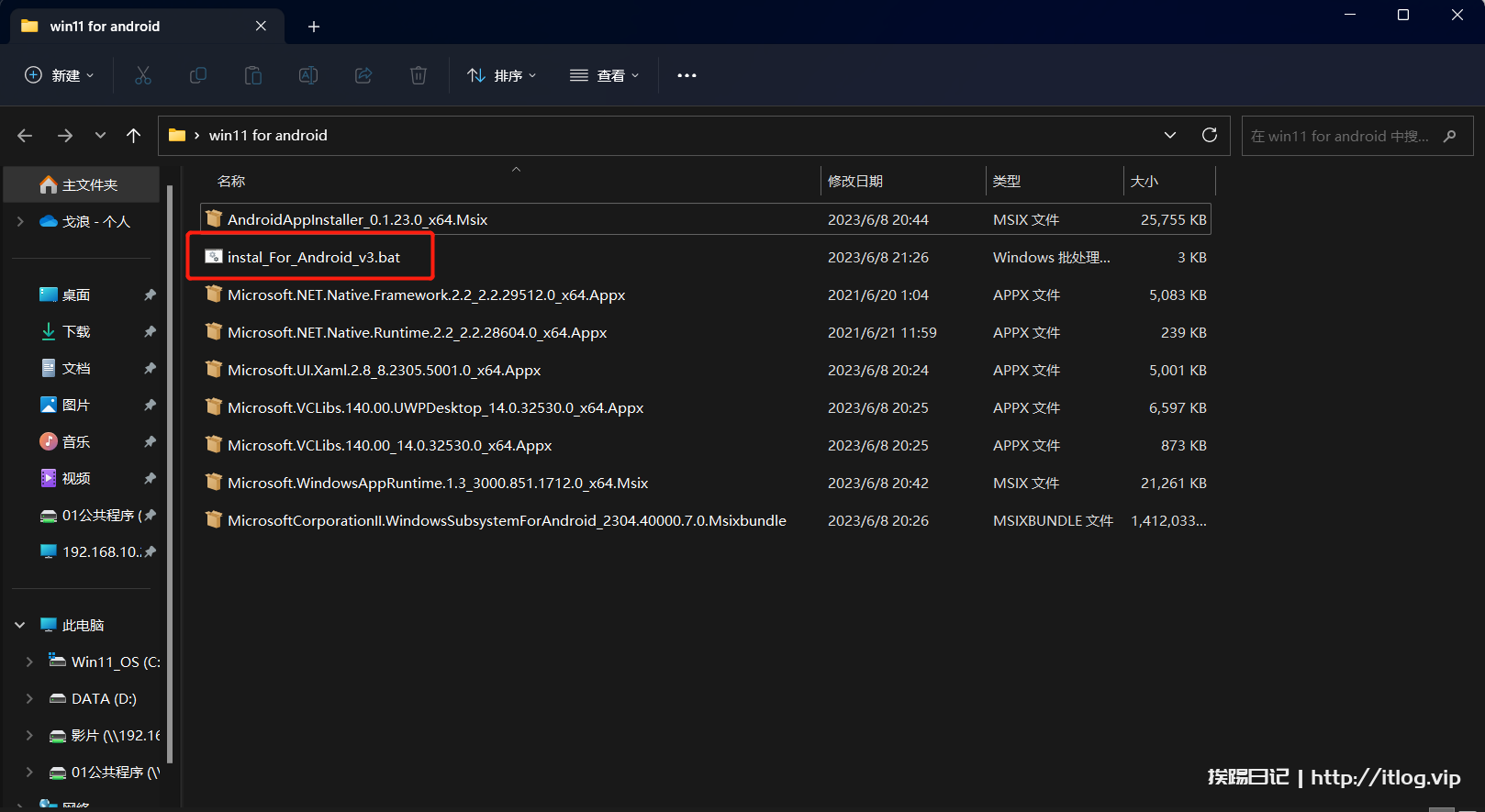Click the pin icon beside 下载

coord(150,331)
